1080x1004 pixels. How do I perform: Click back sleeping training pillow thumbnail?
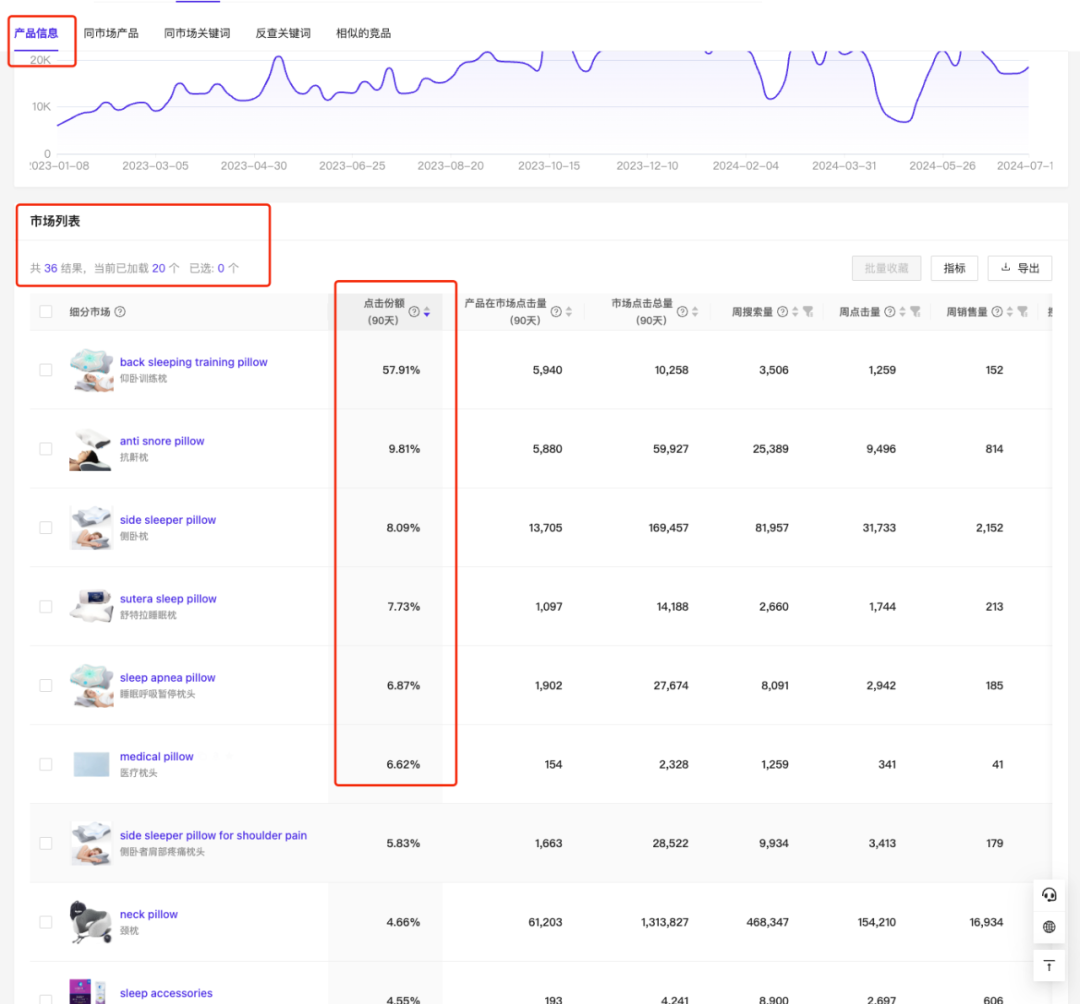tap(92, 370)
